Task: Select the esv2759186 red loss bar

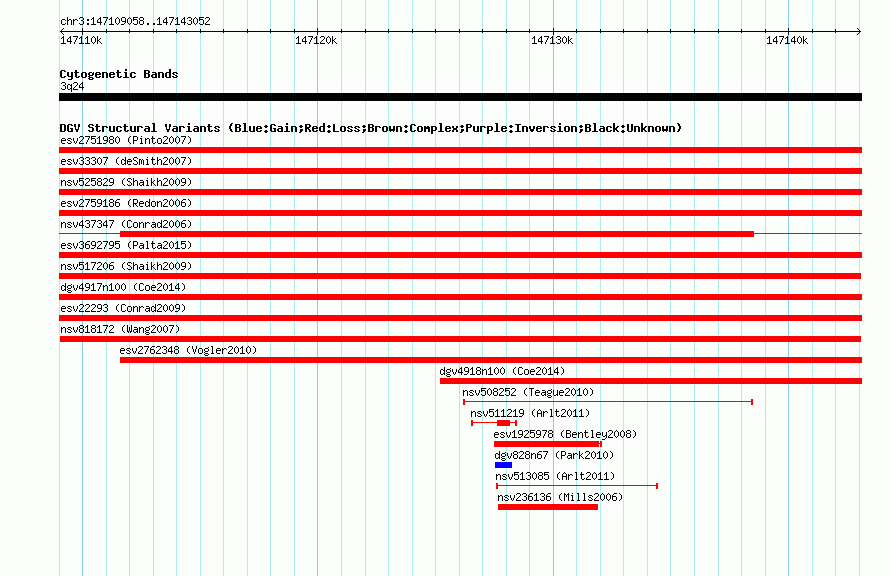Action: click(x=460, y=213)
